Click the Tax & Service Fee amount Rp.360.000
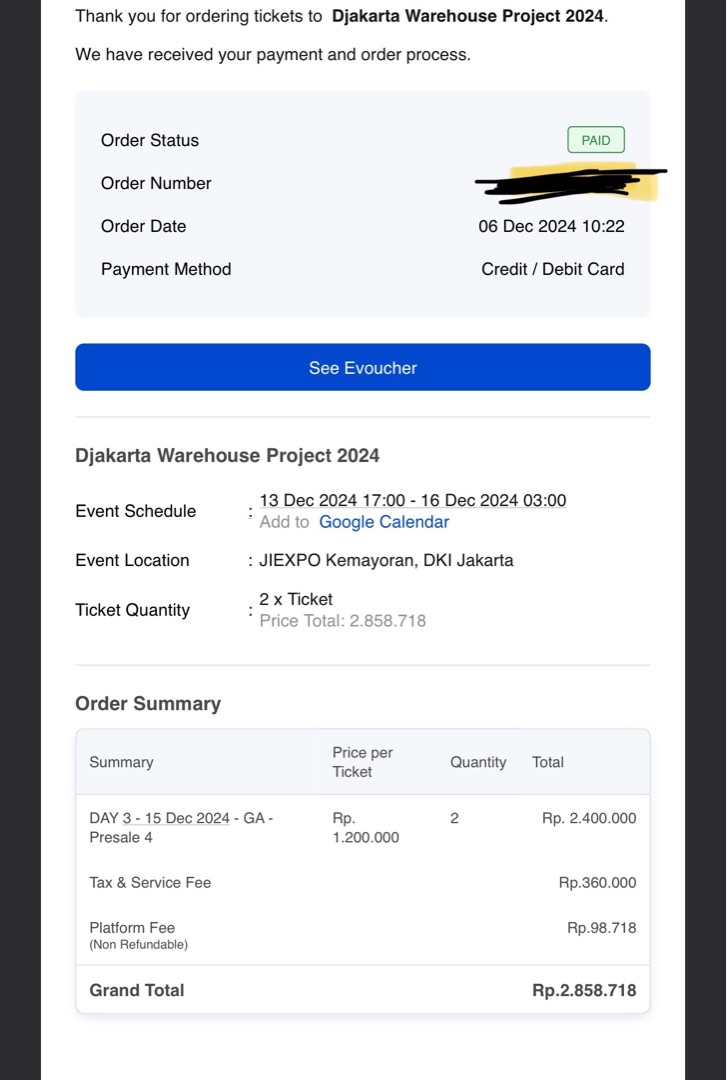 pos(597,883)
